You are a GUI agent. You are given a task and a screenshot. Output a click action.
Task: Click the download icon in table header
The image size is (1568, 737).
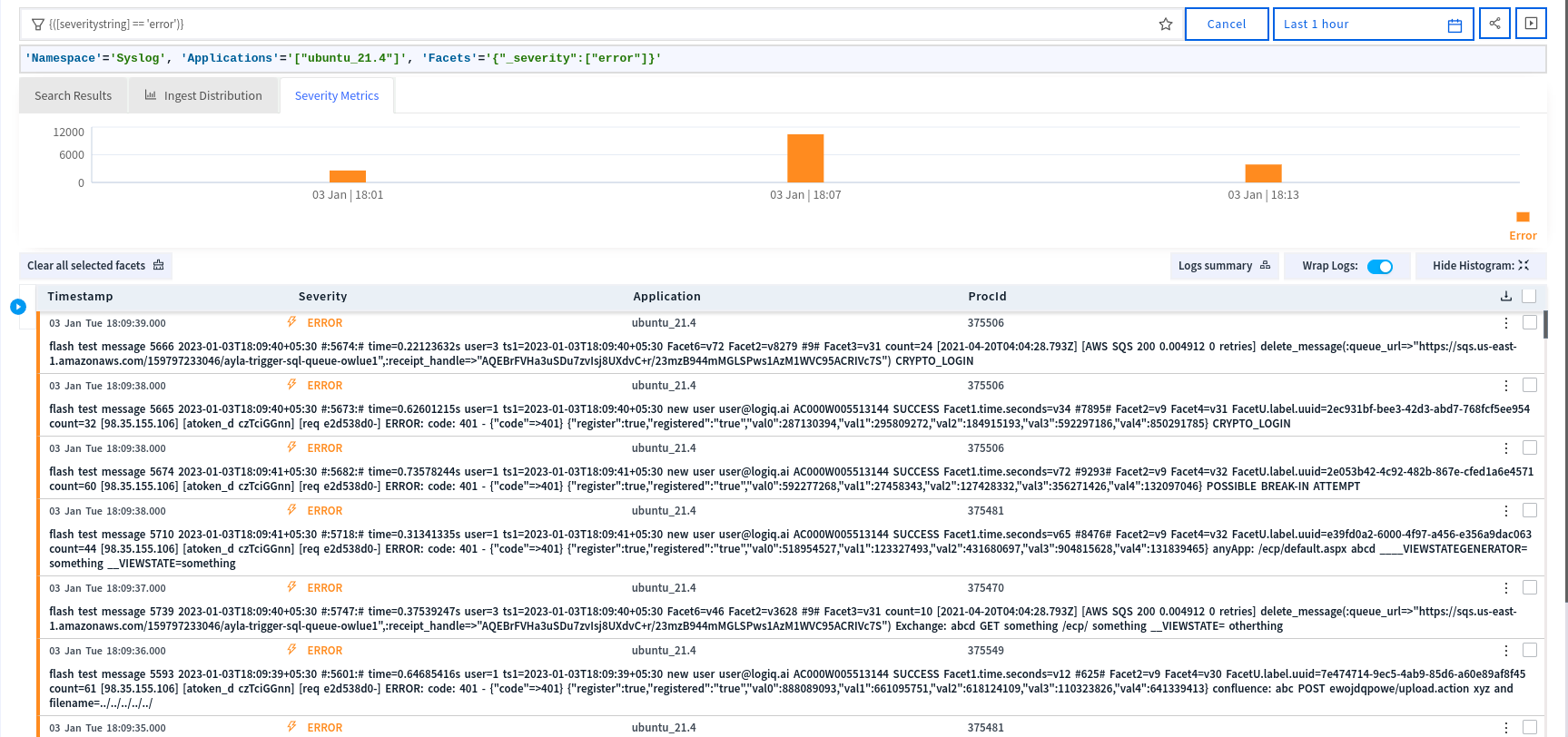(1506, 296)
